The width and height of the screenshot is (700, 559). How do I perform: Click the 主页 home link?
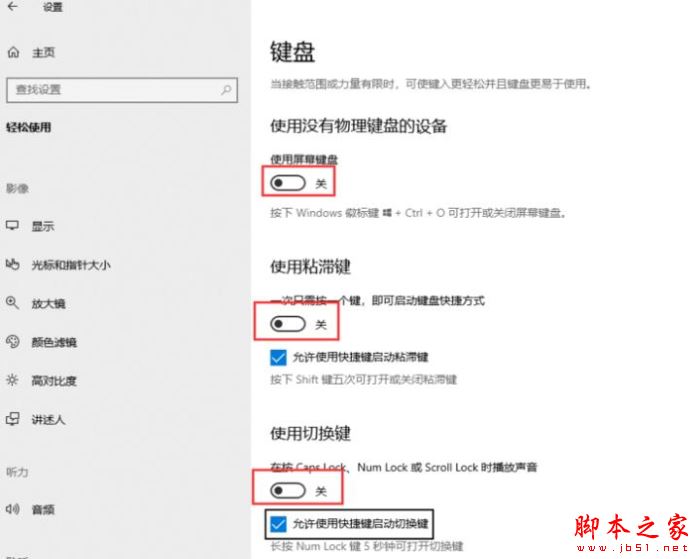pyautogui.click(x=43, y=52)
